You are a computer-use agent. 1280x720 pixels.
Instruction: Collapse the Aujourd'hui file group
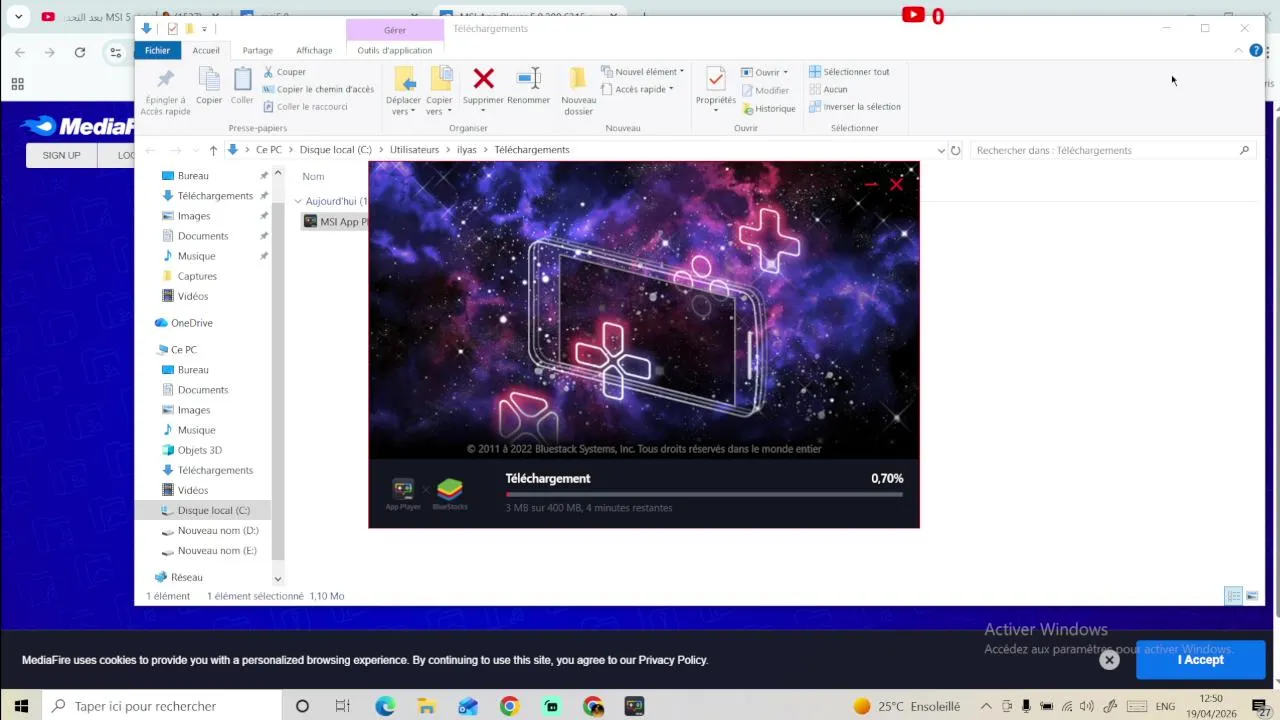pyautogui.click(x=298, y=201)
